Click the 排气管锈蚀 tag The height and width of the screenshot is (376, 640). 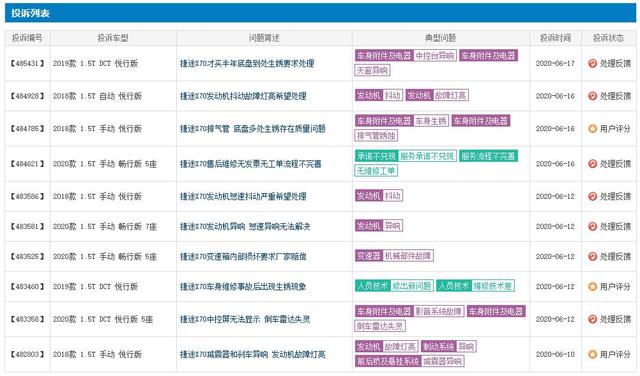[x=376, y=136]
